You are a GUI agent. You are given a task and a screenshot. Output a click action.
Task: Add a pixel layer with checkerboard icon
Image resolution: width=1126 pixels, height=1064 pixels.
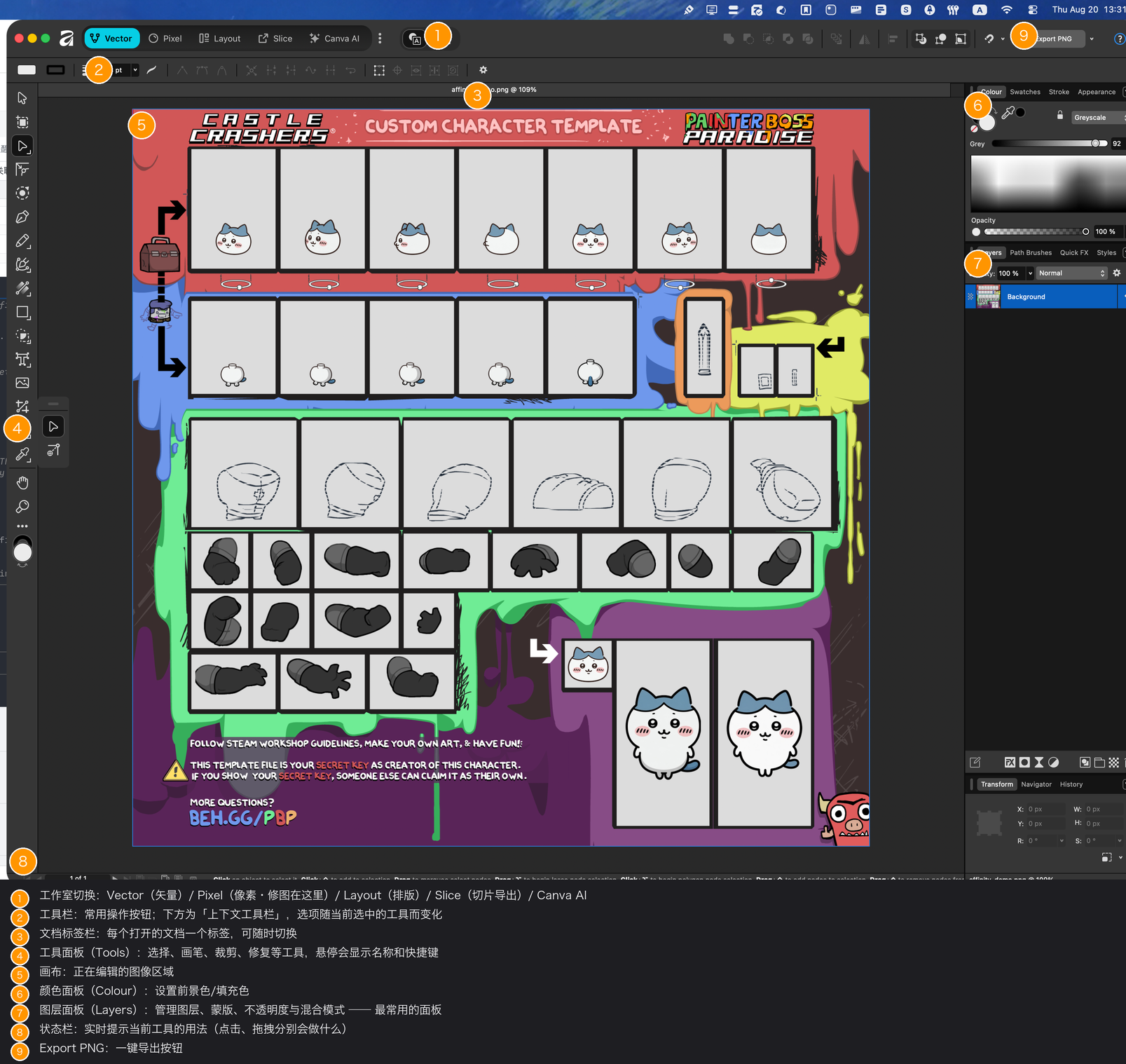point(1113,763)
